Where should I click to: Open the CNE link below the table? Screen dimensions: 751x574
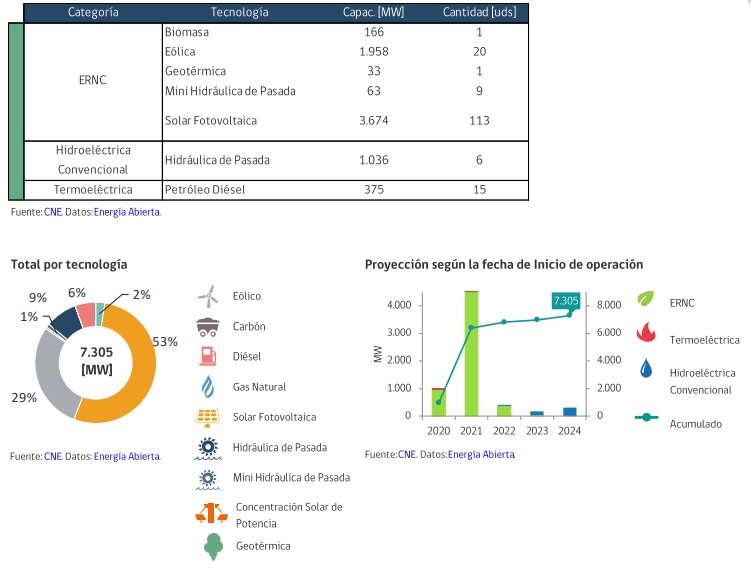click(52, 212)
